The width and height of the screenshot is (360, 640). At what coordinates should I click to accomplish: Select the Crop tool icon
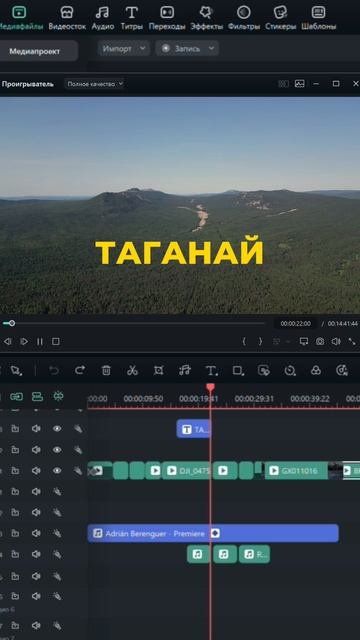[158, 371]
